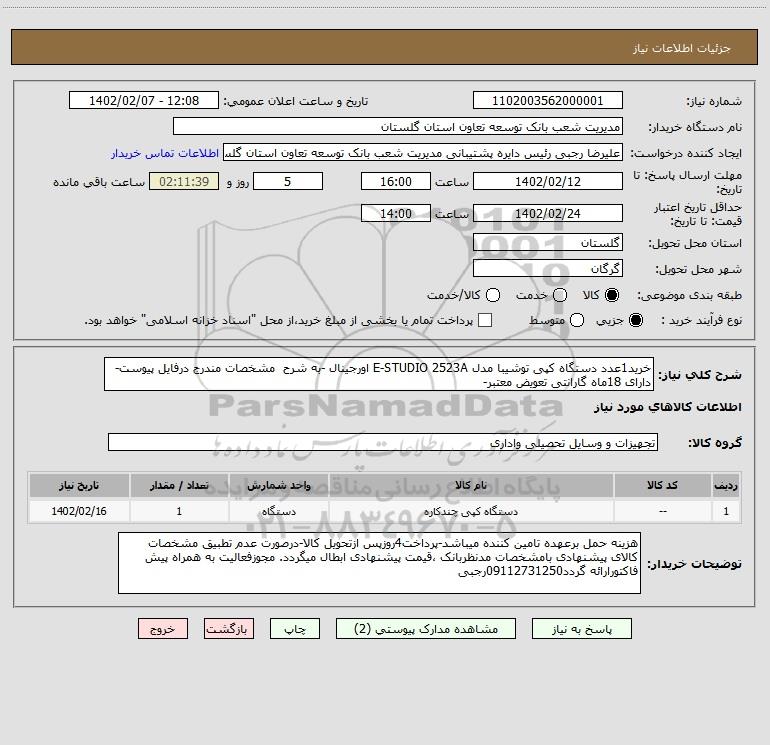Click the پاسخ به نیاز button
Viewport: 770px width, 745px height.
pos(581,629)
